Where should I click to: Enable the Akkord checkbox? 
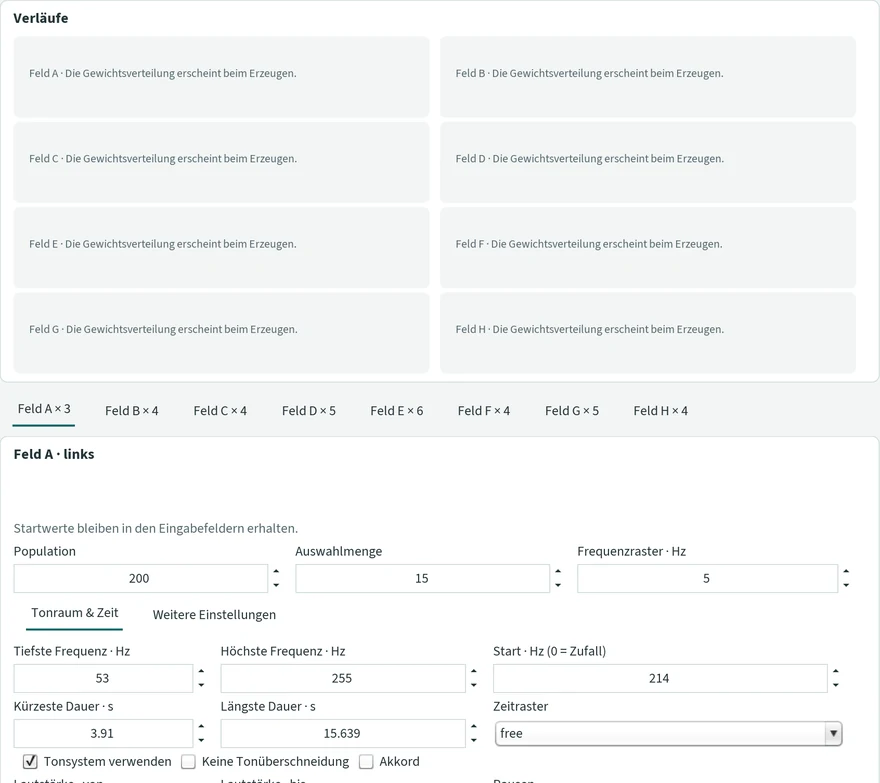click(366, 762)
